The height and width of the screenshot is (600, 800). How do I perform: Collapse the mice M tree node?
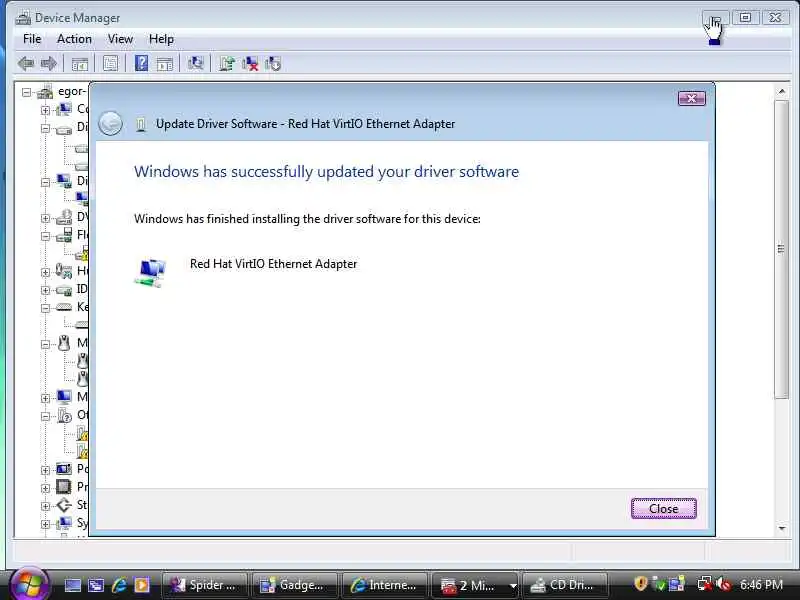point(45,344)
